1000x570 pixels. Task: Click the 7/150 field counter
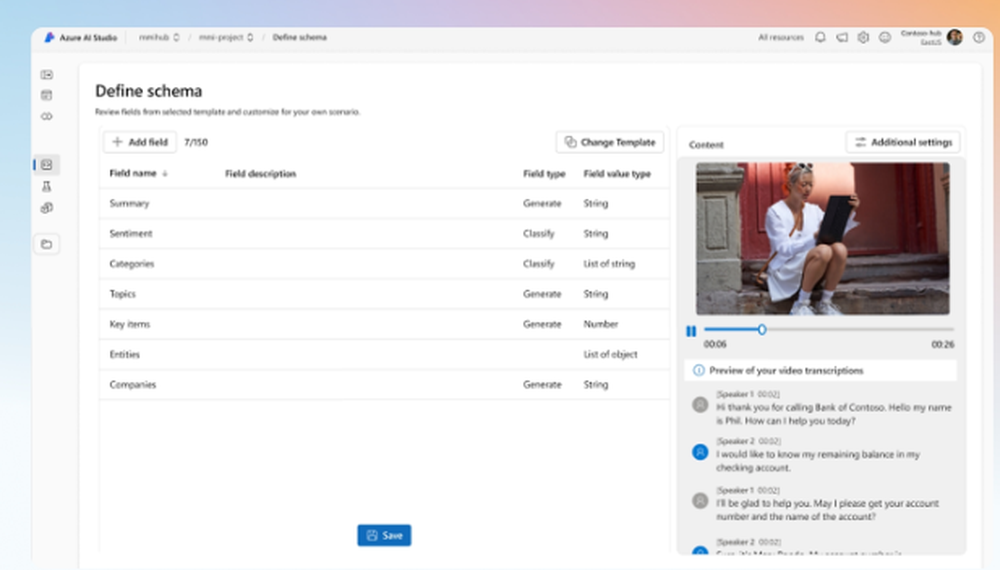pos(196,142)
